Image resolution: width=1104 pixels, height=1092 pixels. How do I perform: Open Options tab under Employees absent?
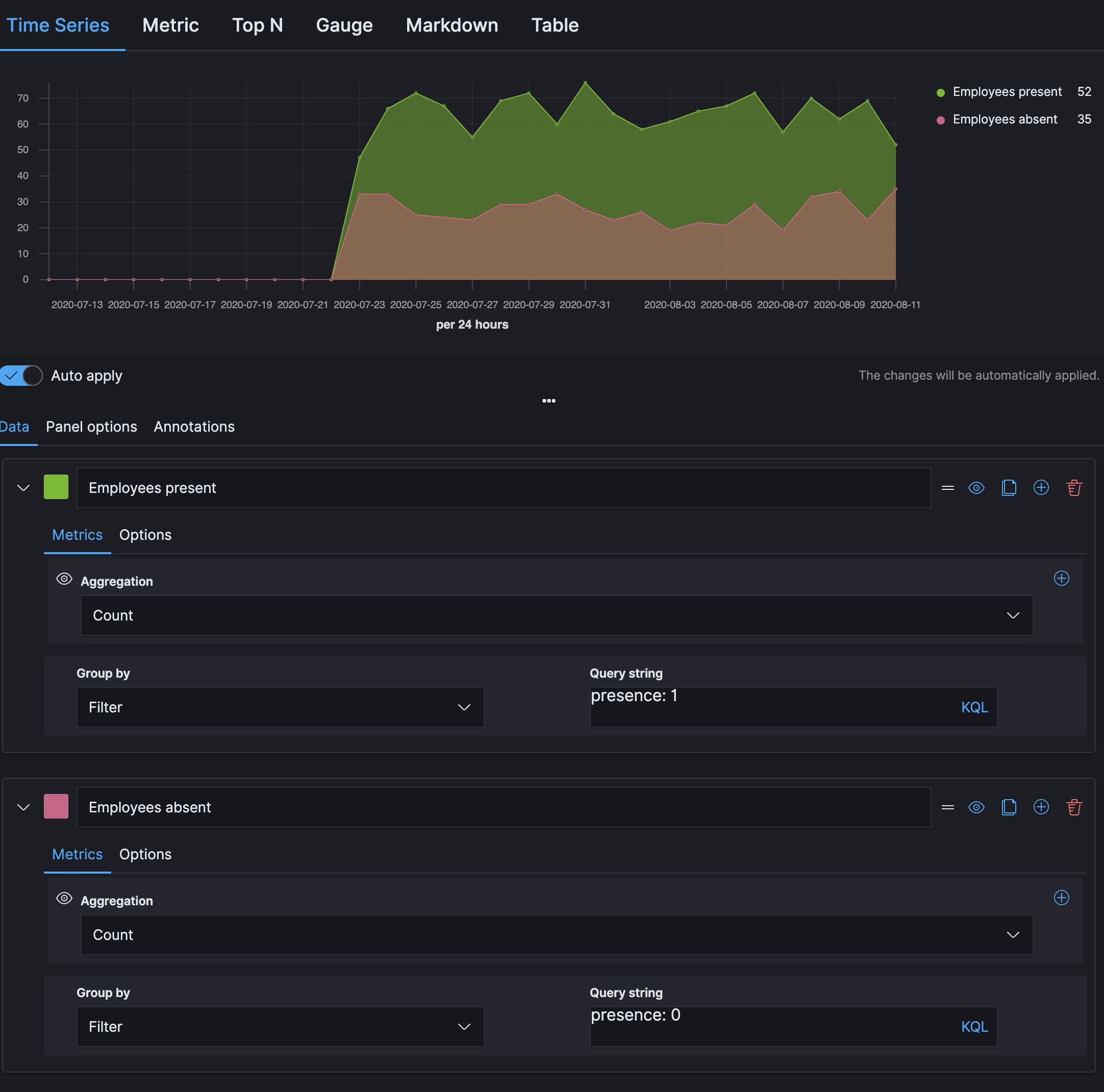[x=145, y=854]
